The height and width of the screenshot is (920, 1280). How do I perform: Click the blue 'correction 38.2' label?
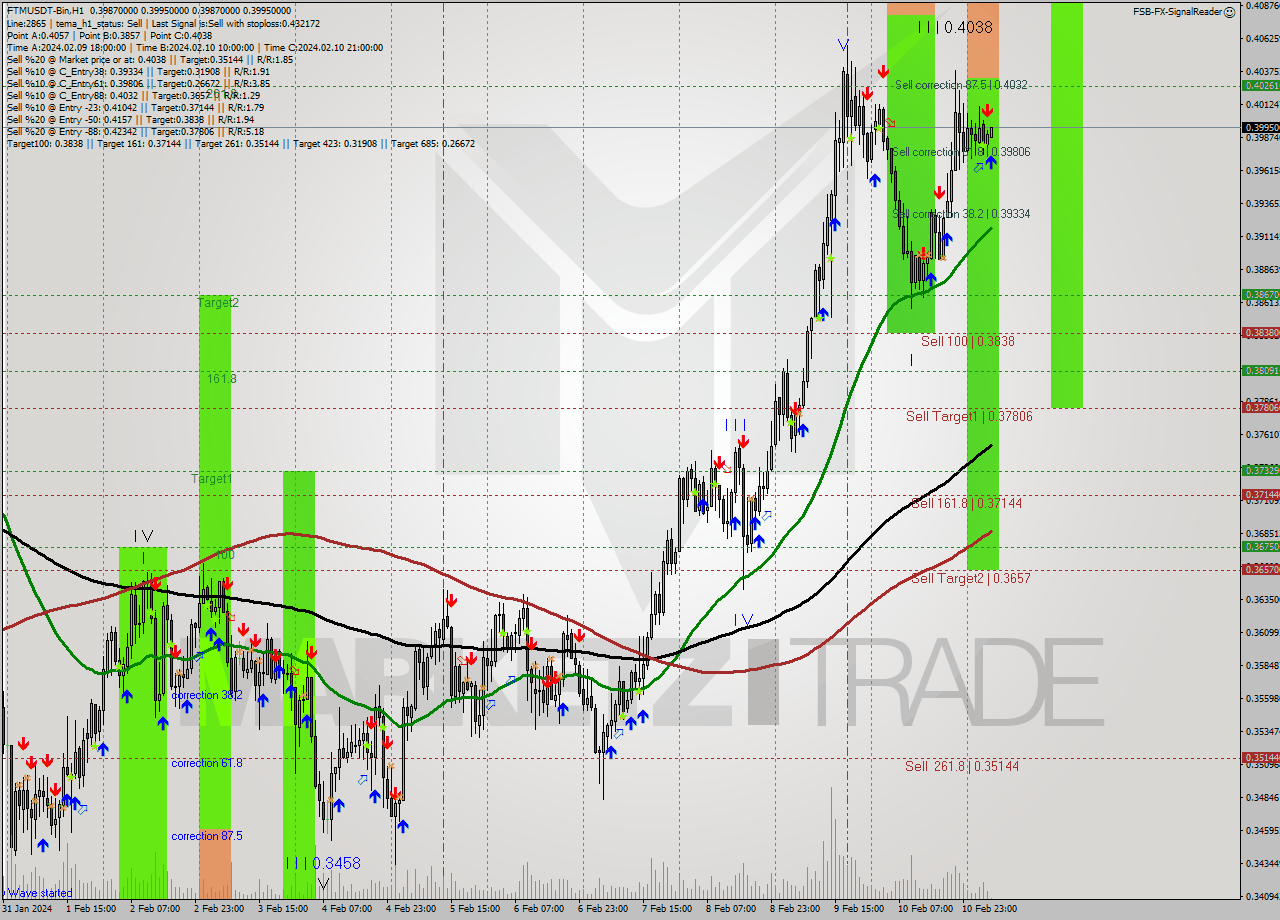click(206, 695)
